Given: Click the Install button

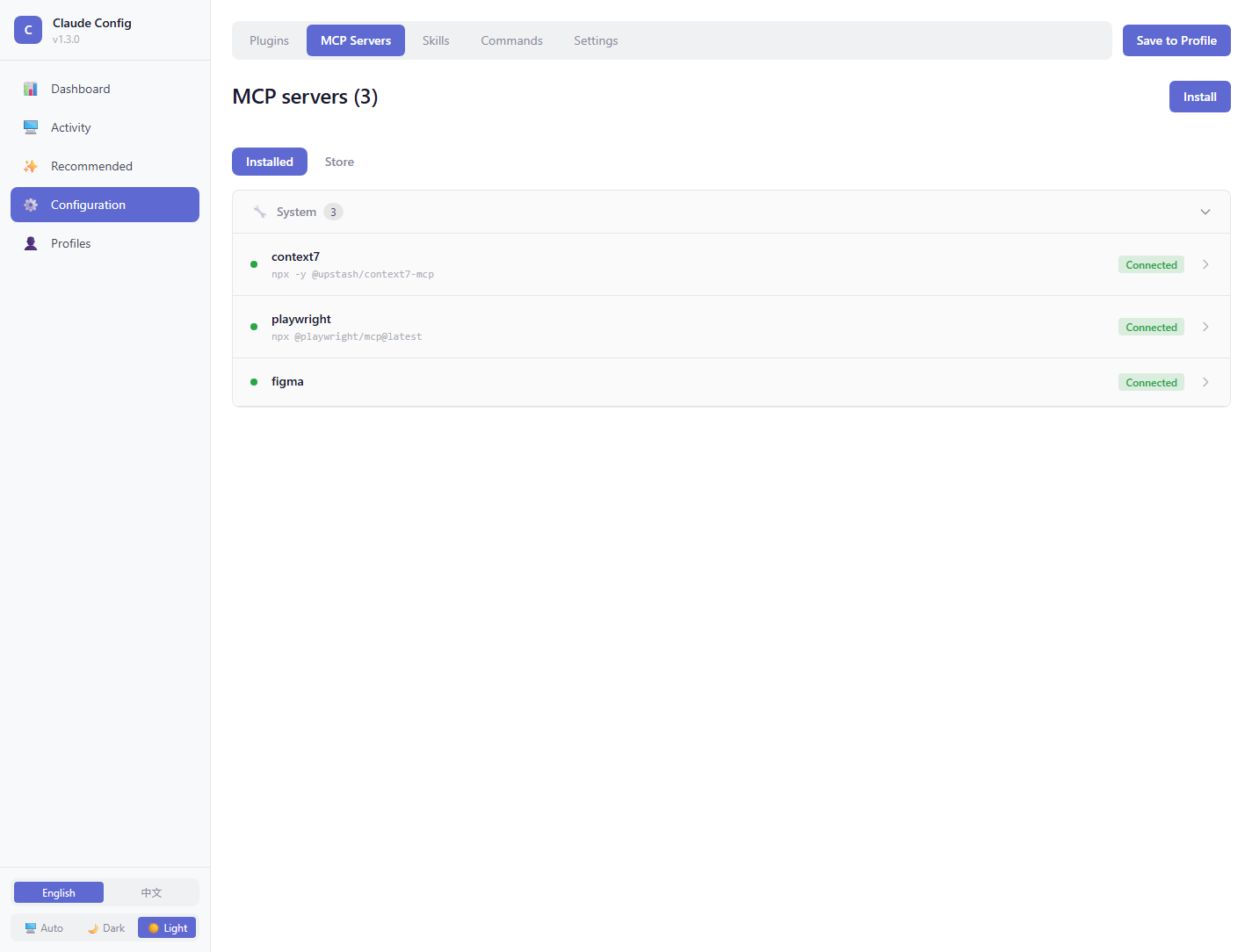Looking at the screenshot, I should click(1199, 97).
